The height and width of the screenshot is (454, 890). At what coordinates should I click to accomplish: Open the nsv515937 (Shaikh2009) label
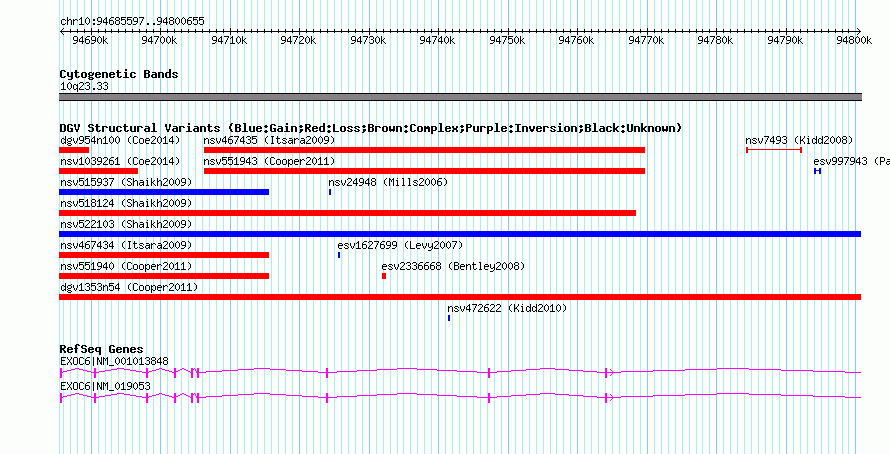coord(126,182)
